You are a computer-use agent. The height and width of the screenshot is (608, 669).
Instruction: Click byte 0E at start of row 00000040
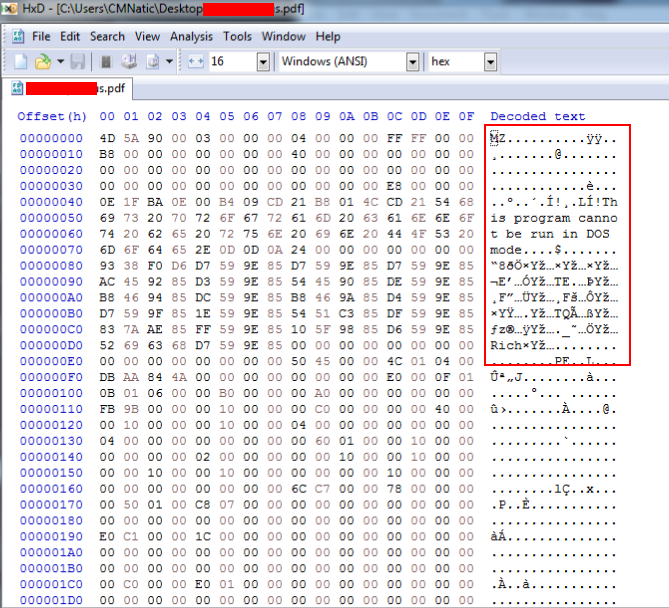107,202
